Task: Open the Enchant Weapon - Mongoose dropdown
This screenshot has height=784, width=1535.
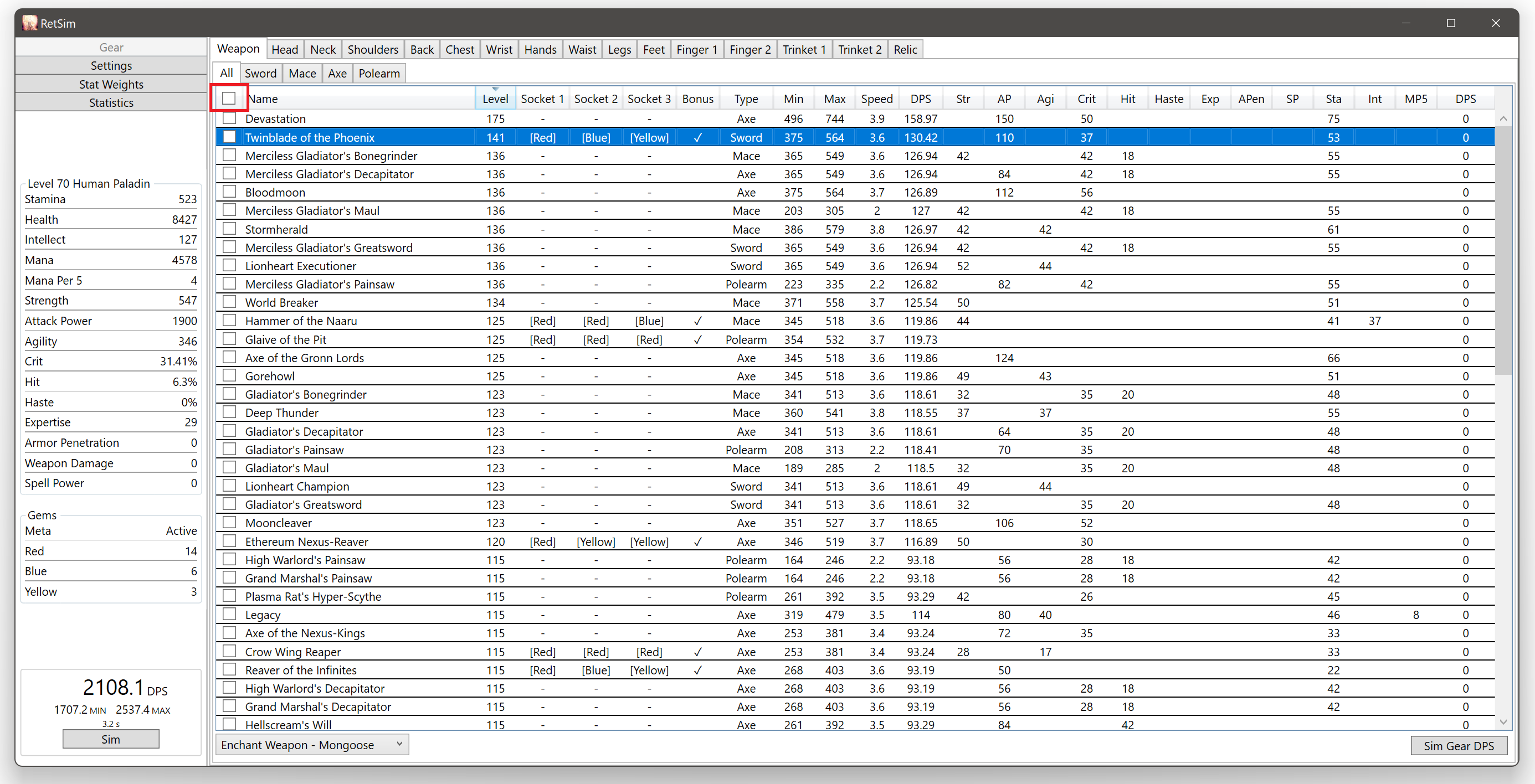Action: [312, 745]
